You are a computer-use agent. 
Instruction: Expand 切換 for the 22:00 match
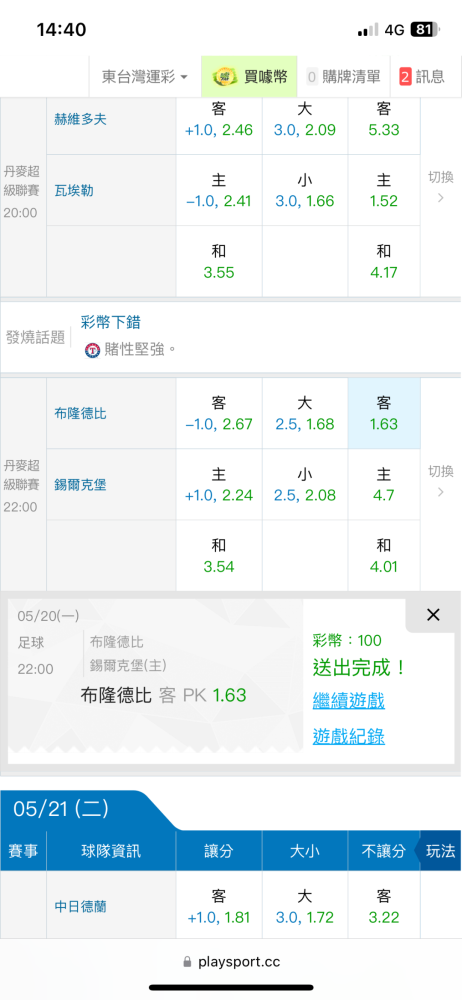pyautogui.click(x=441, y=480)
